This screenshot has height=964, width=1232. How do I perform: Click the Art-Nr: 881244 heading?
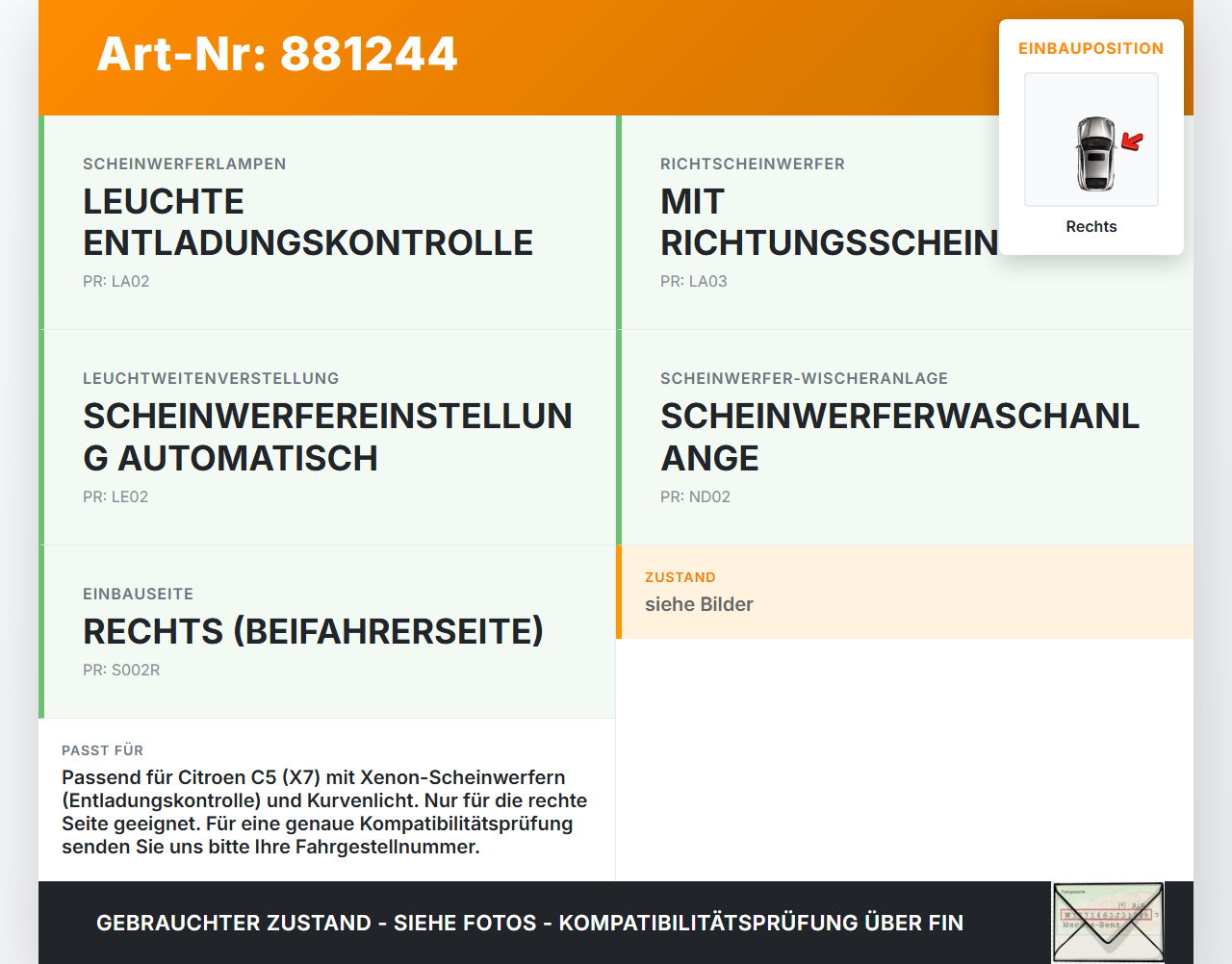pos(277,54)
